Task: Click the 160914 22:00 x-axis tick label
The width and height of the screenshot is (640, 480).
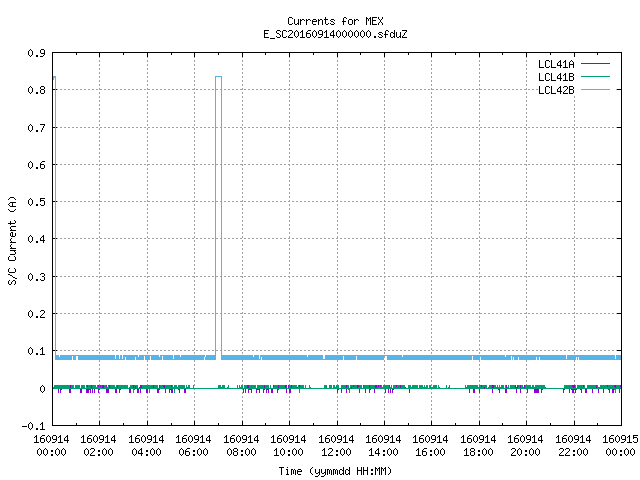Action: 573,446
